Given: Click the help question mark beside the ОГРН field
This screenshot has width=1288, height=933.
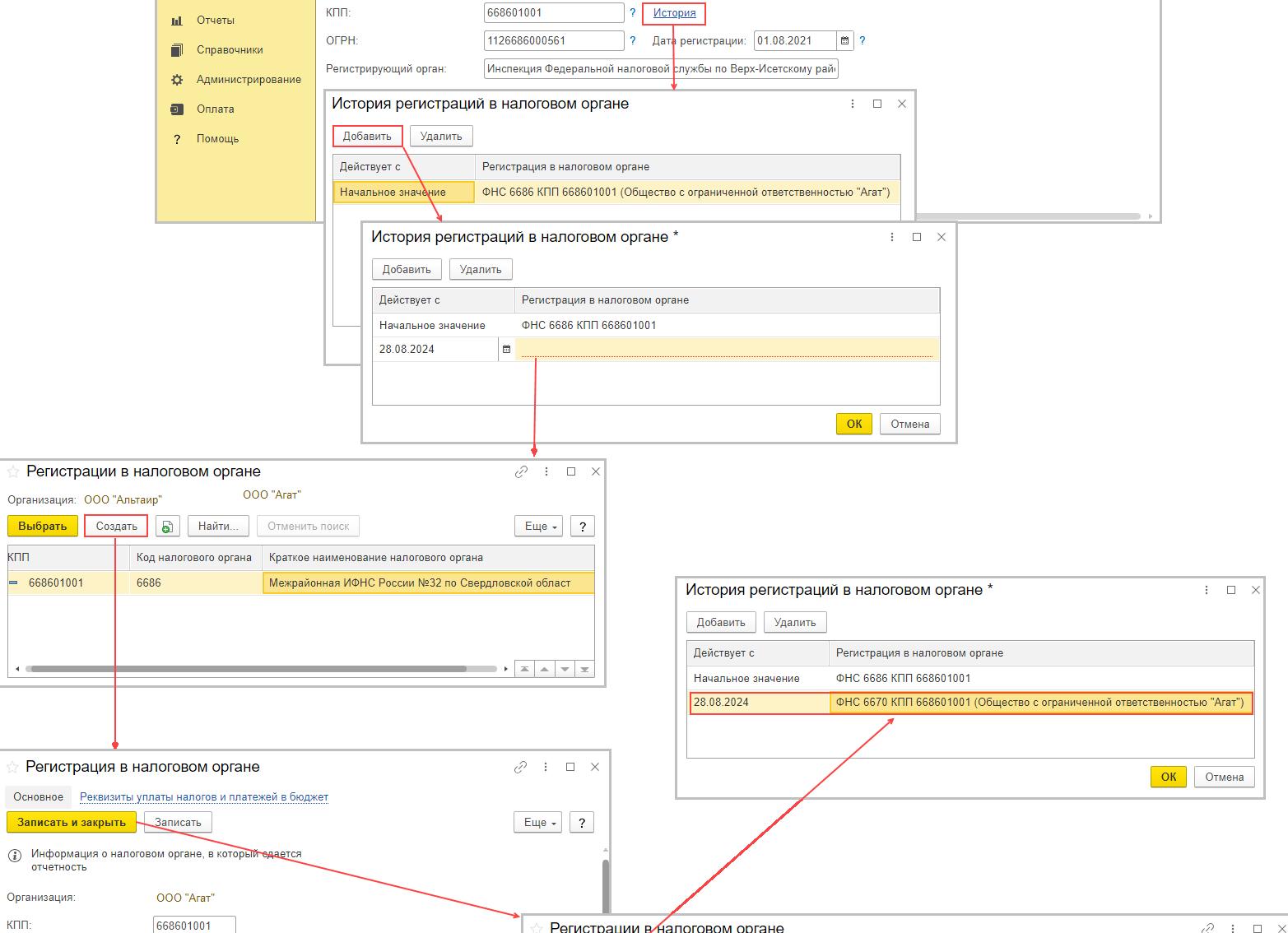Looking at the screenshot, I should pyautogui.click(x=633, y=40).
